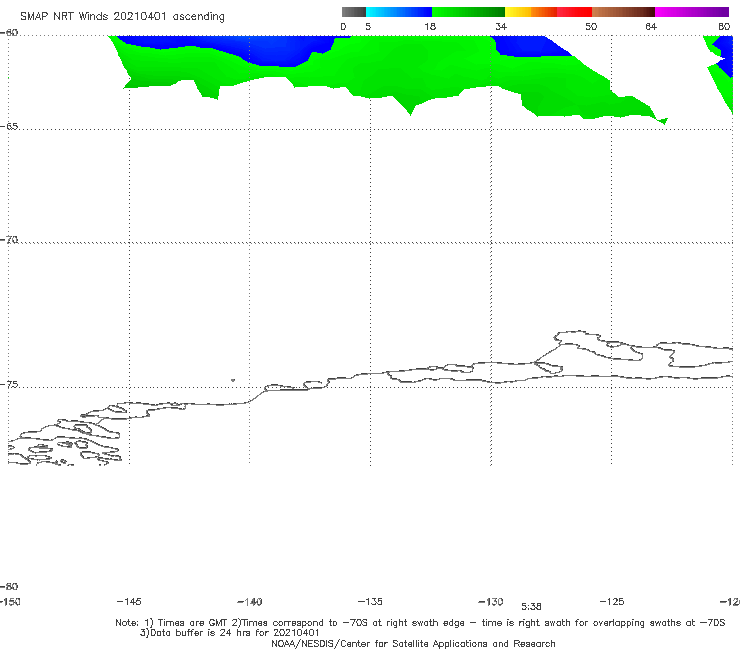
Task: Click the color scale label '18'
Action: [x=430, y=26]
